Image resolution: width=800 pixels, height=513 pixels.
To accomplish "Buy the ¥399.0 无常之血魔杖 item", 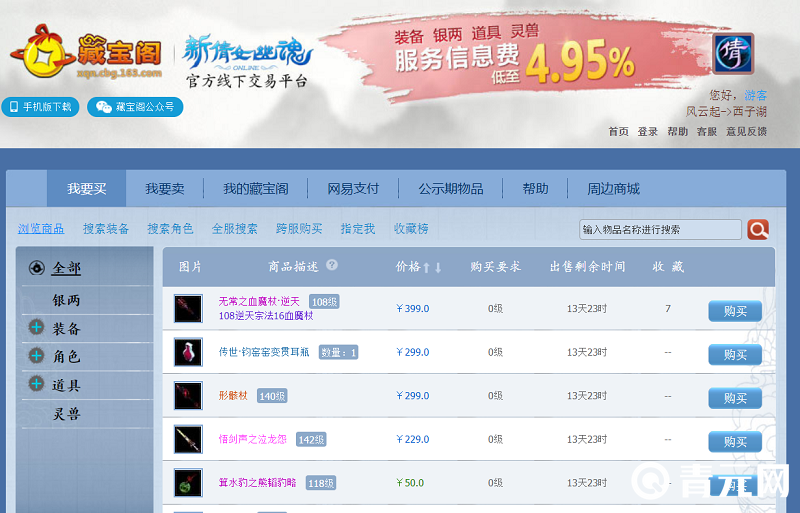I will tap(735, 311).
